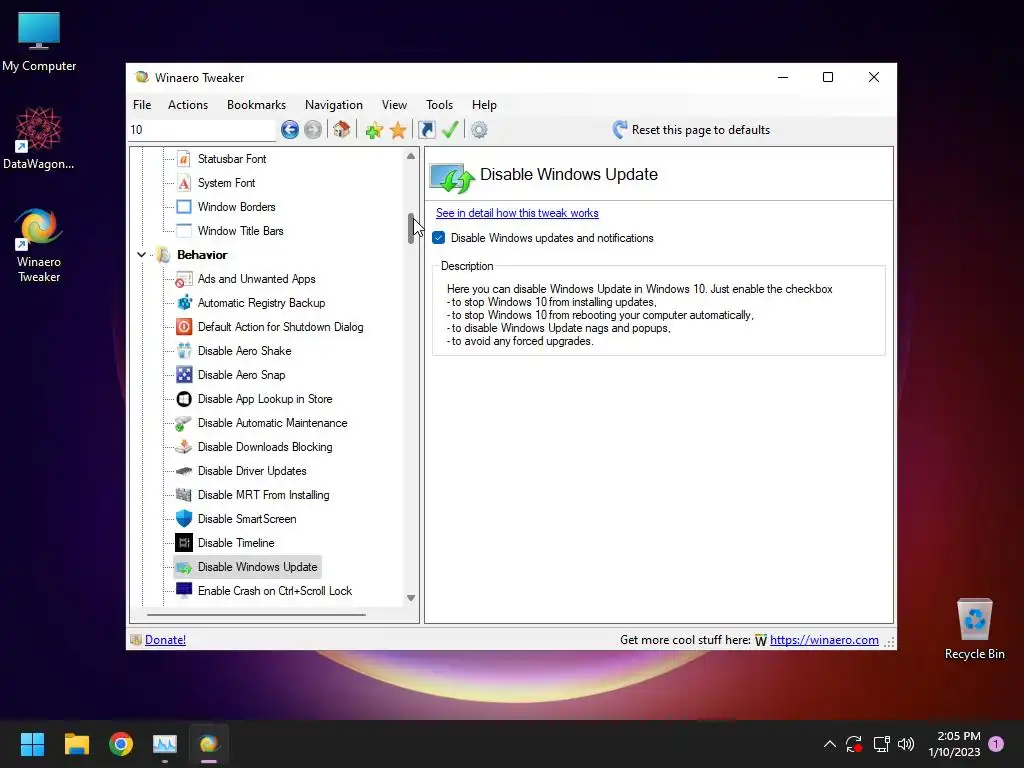Collapse the Behavior tree category
This screenshot has height=768, width=1024.
point(141,255)
